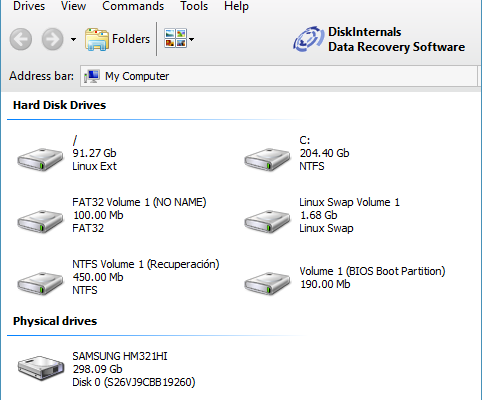Open the Tools menu
The image size is (482, 400).
click(x=194, y=6)
